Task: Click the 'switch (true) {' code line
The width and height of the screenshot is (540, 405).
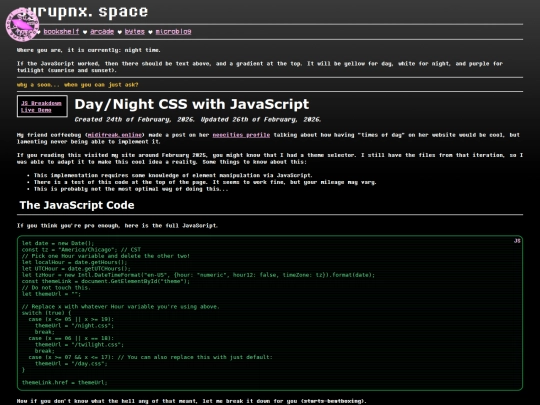Action: click(46, 313)
